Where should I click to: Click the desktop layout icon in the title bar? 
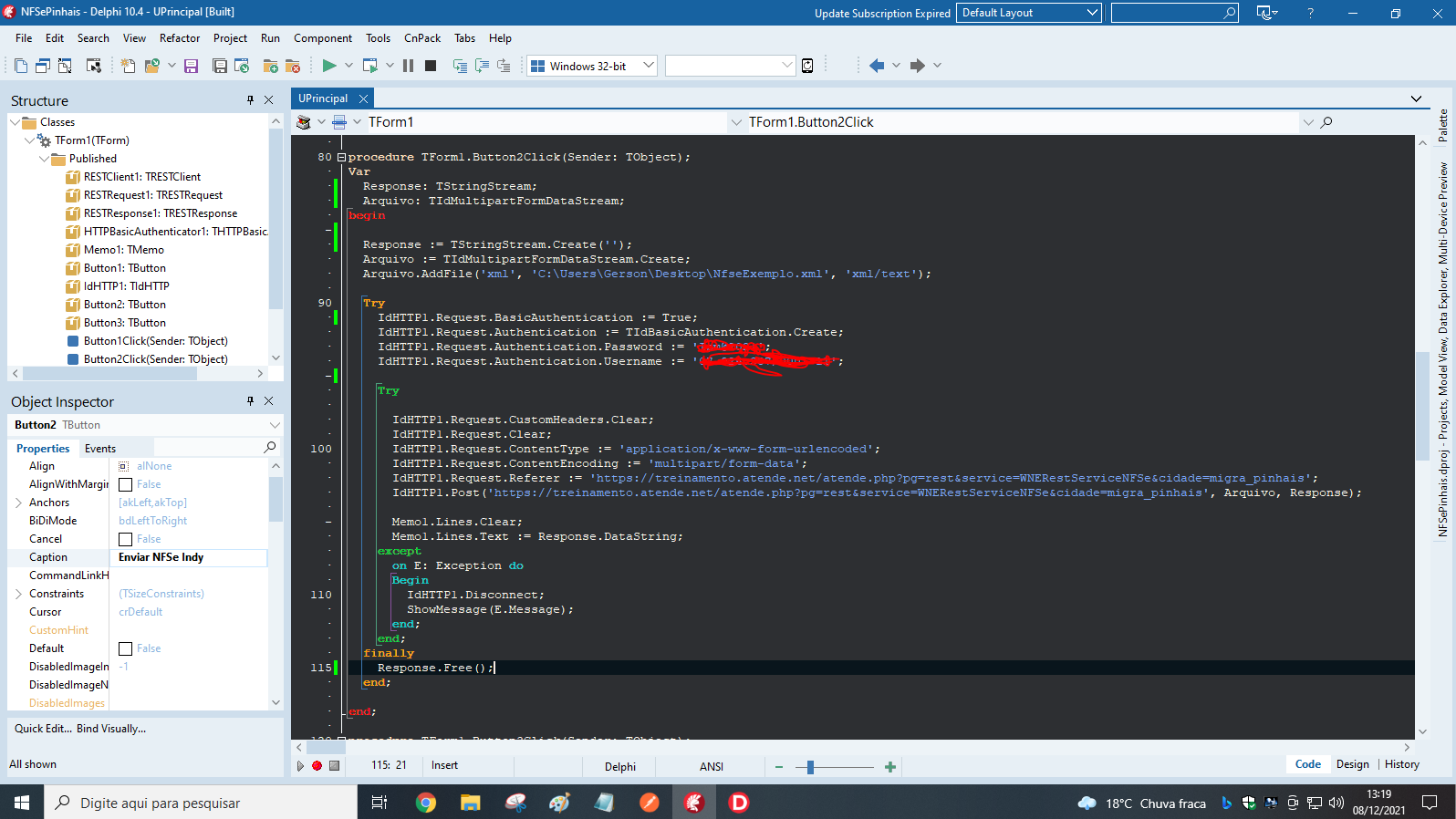click(1264, 13)
